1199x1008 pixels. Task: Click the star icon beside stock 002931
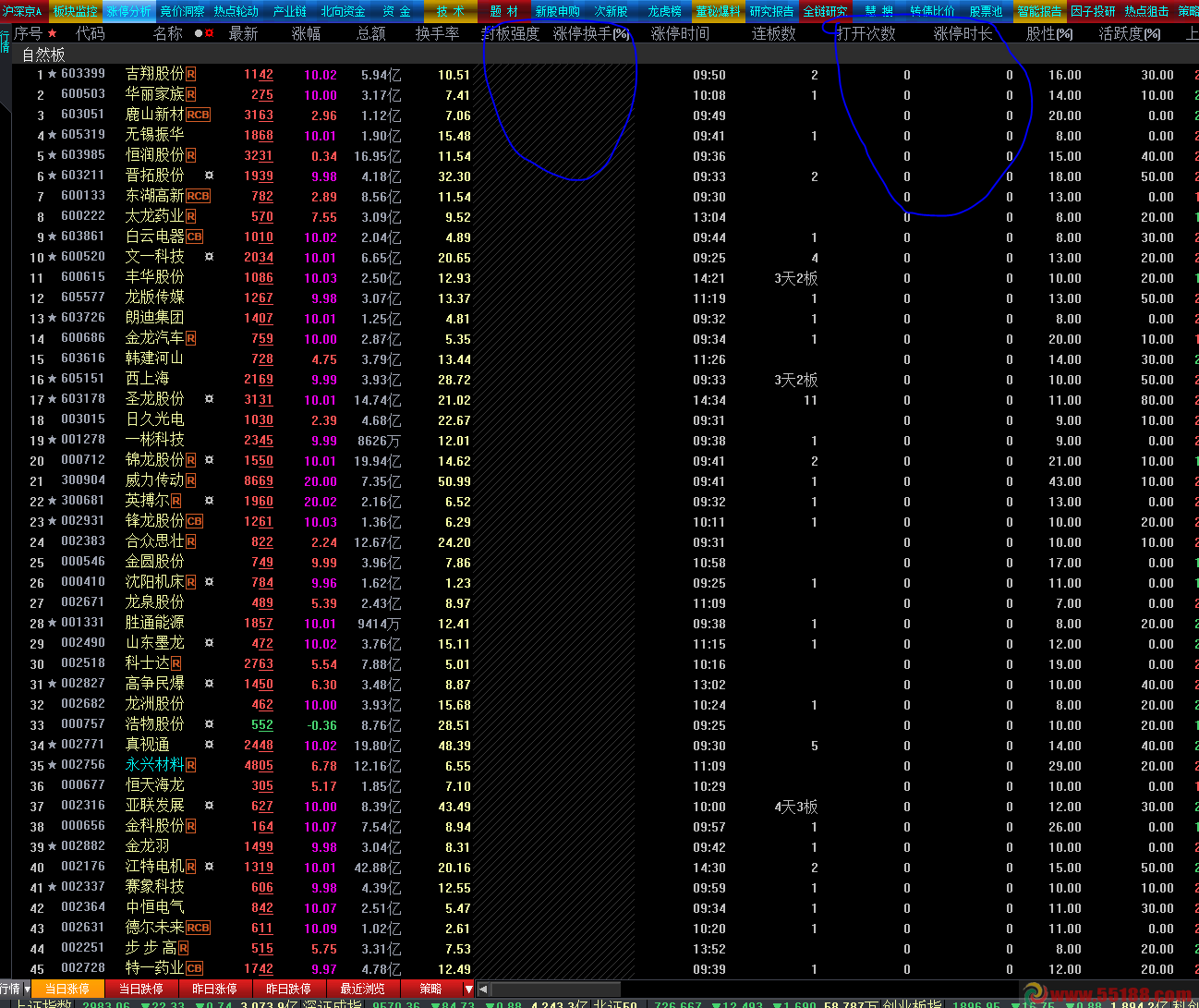pos(52,521)
